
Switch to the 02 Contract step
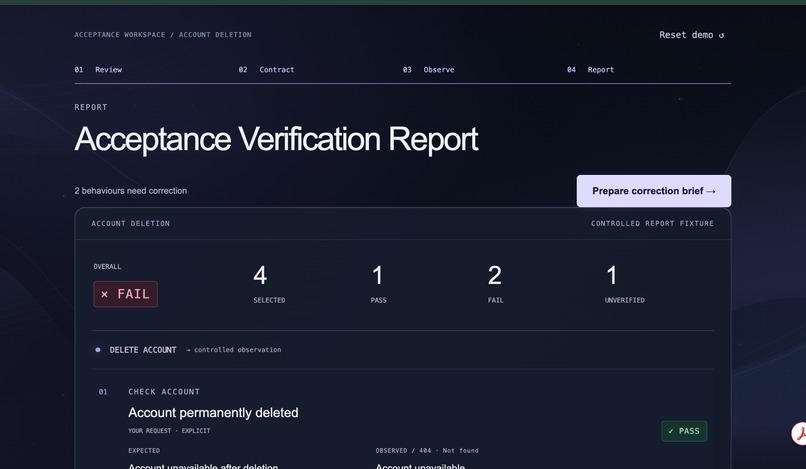(266, 69)
